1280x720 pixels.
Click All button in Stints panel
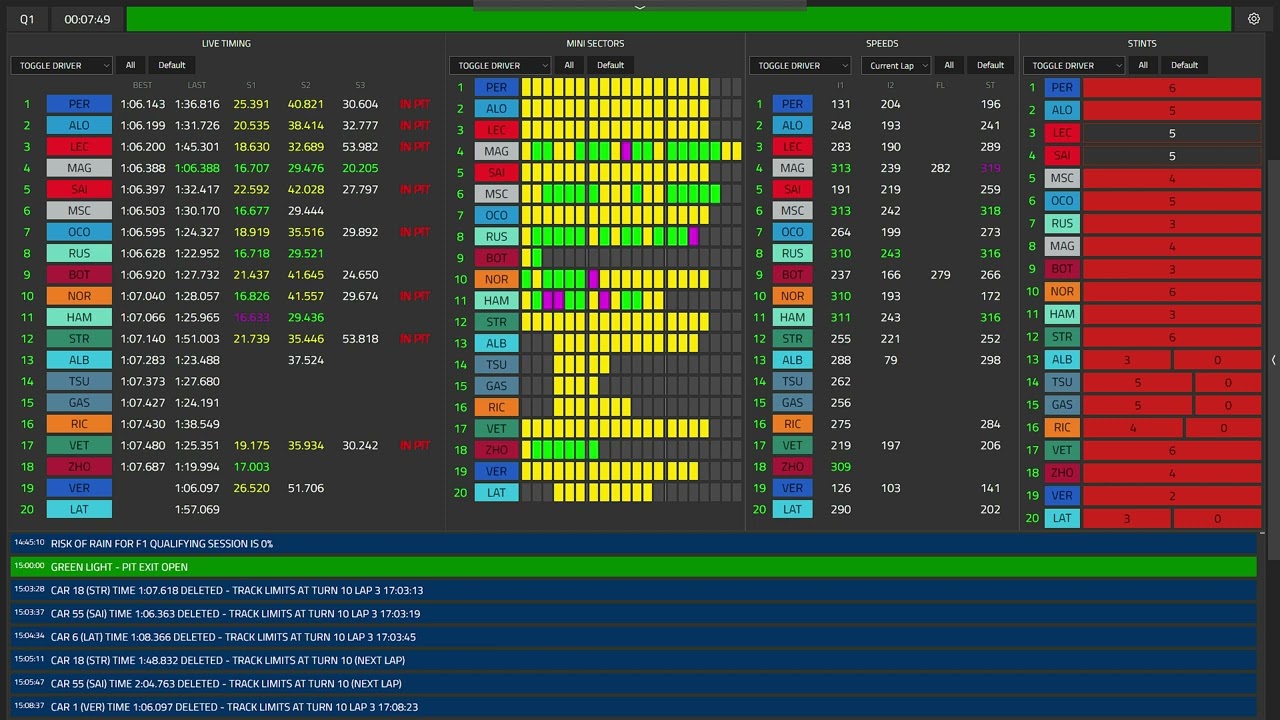pos(1143,65)
